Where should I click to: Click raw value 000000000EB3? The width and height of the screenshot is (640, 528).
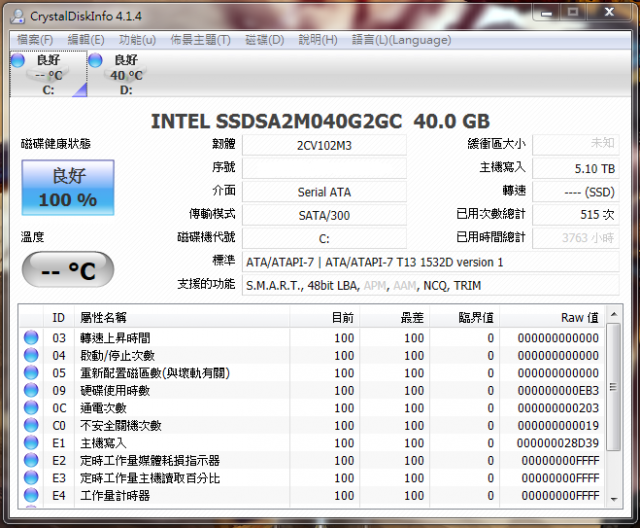click(x=558, y=390)
